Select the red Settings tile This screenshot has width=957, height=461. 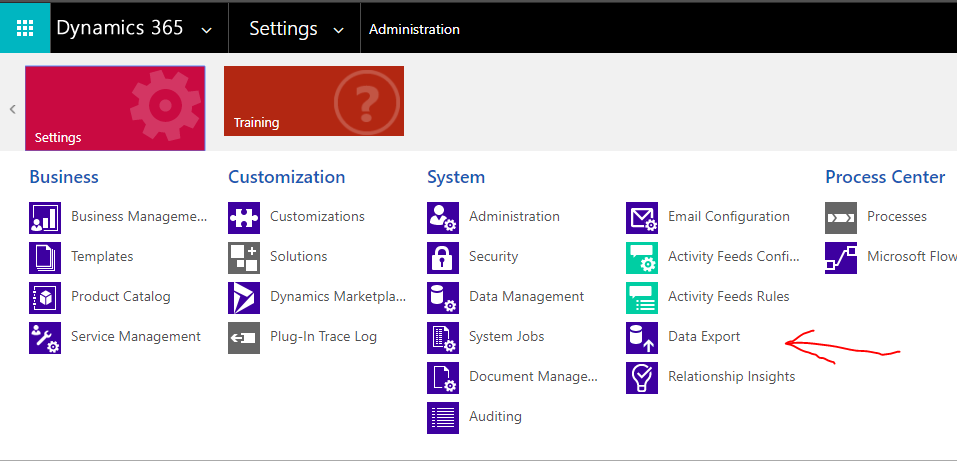click(x=115, y=107)
